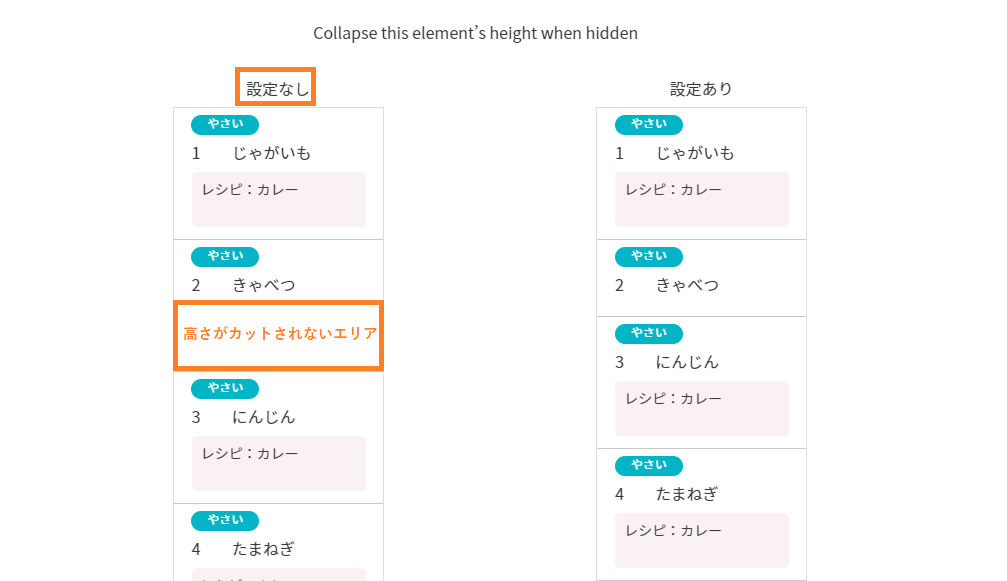This screenshot has height=581, width=1007.
Task: Click the たまねぎ recipe box in right list
Action: (x=702, y=540)
